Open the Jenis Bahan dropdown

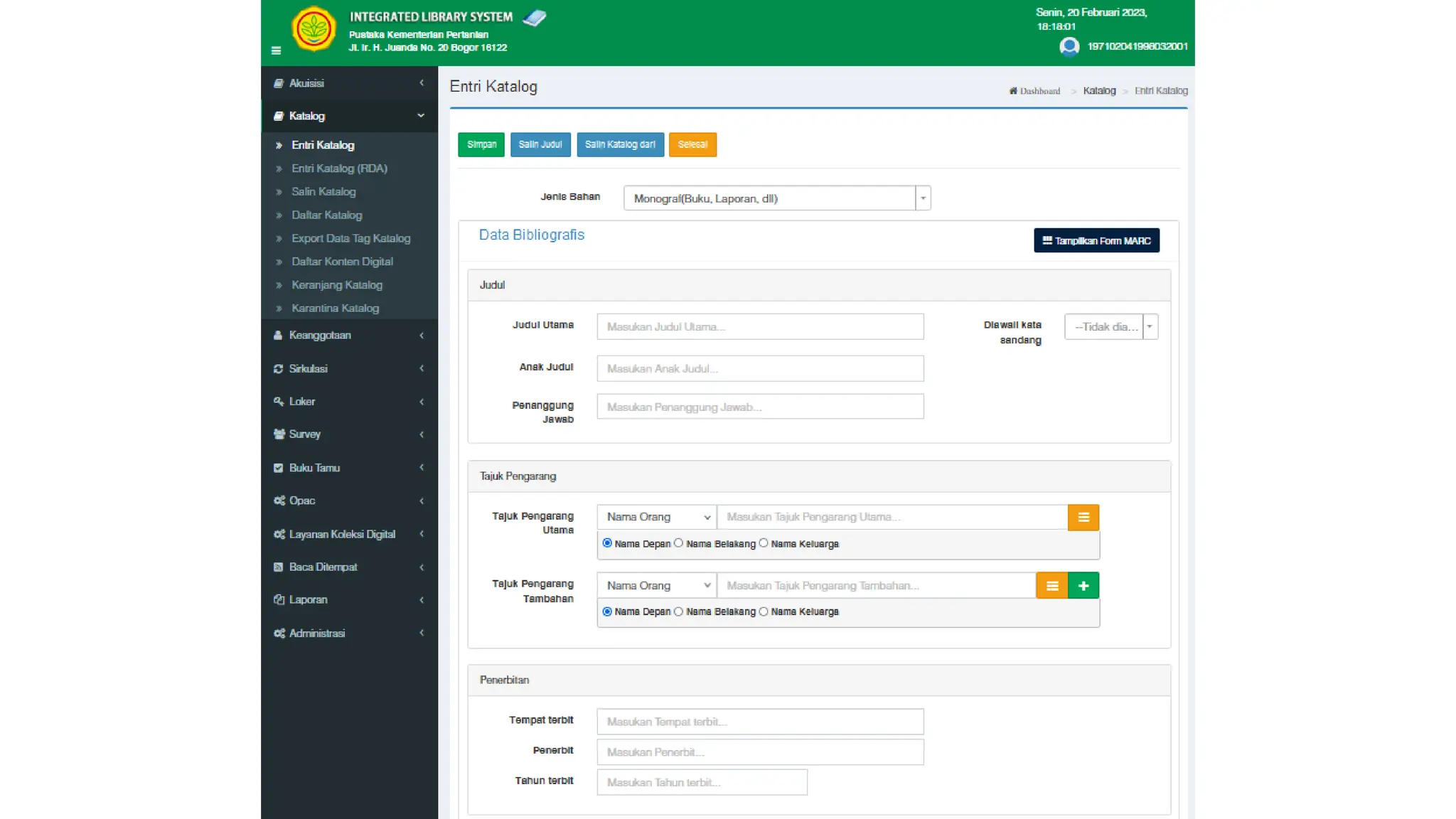[776, 198]
